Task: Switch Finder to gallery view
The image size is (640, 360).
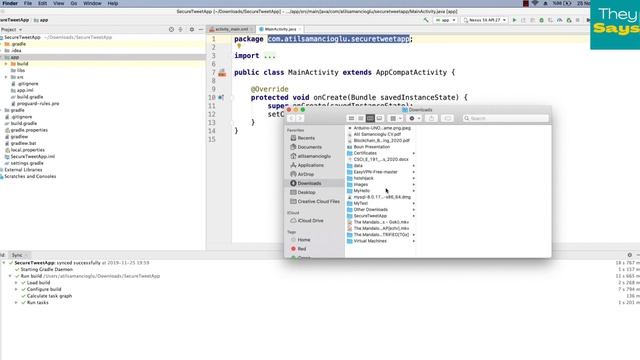Action: (x=380, y=118)
